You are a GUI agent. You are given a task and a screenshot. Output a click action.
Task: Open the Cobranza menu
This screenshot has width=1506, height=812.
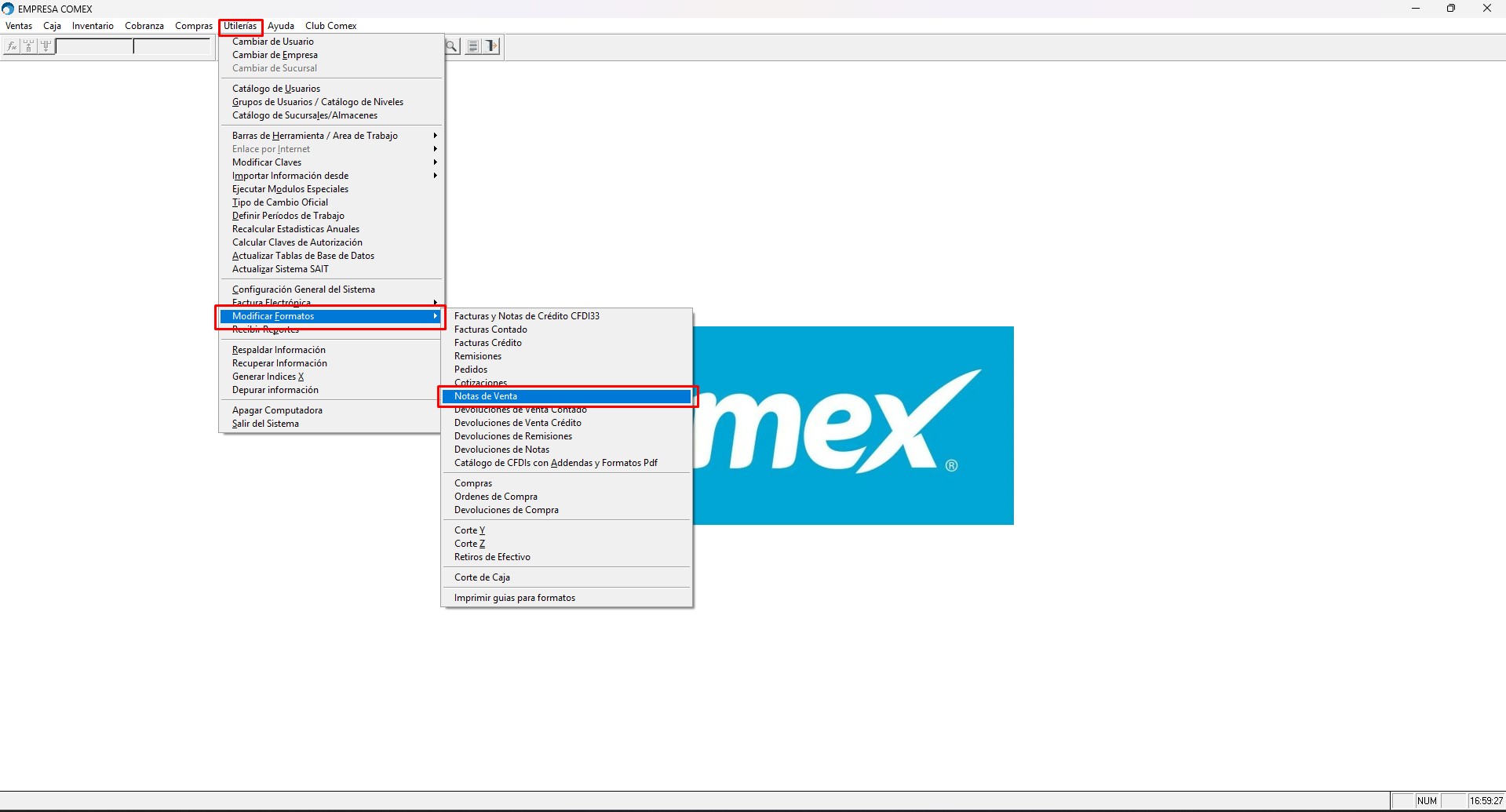click(144, 26)
